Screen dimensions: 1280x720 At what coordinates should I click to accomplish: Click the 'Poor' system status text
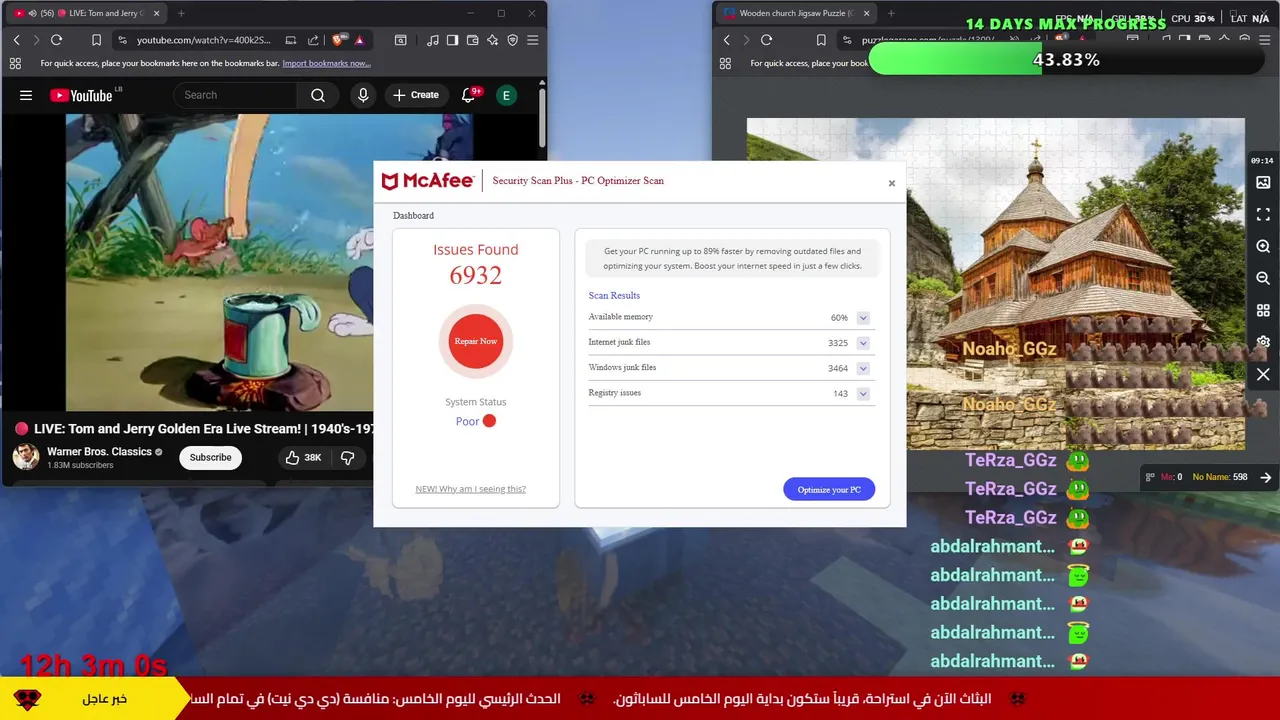point(467,421)
